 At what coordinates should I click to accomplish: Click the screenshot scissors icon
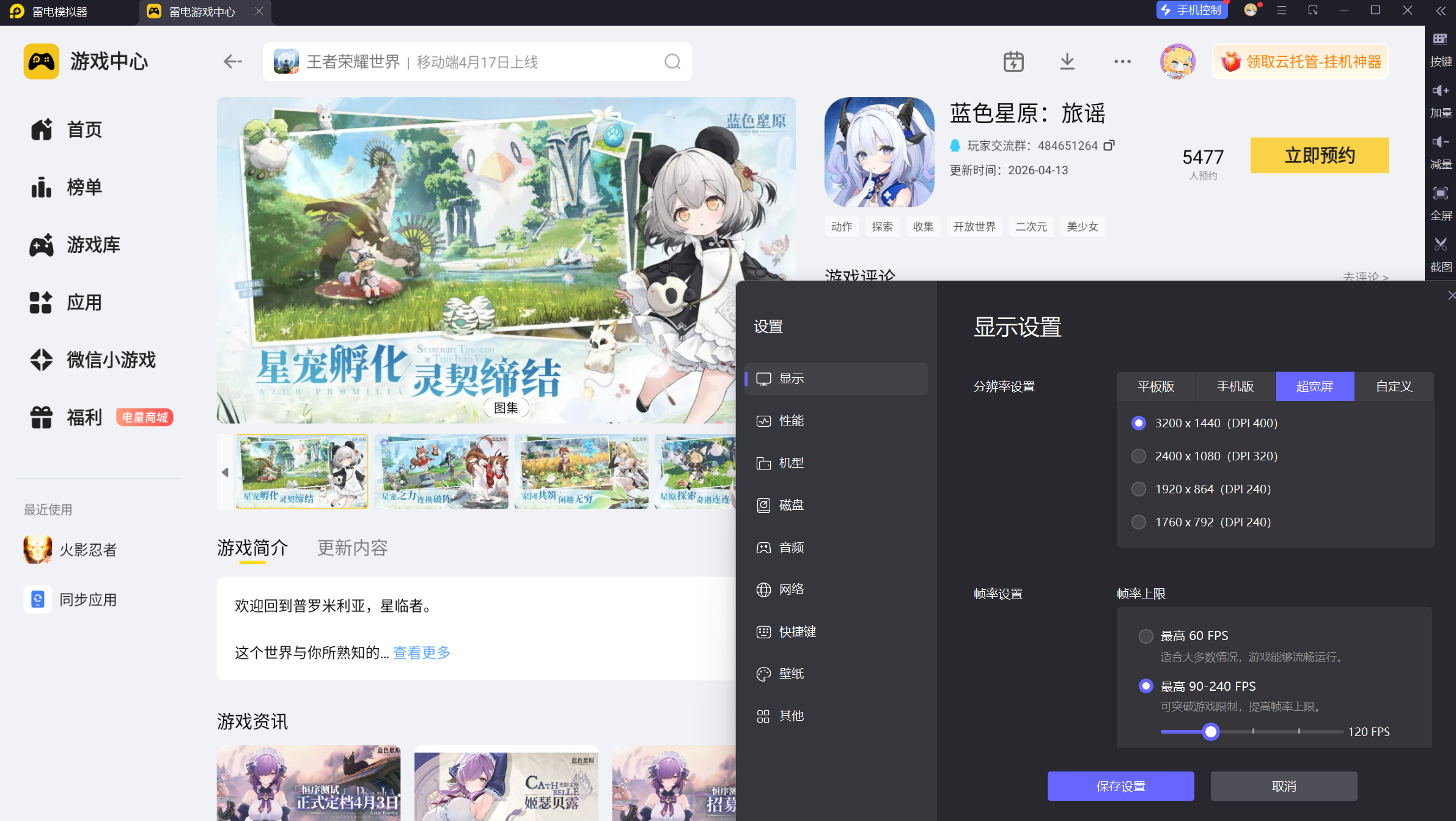coord(1441,245)
